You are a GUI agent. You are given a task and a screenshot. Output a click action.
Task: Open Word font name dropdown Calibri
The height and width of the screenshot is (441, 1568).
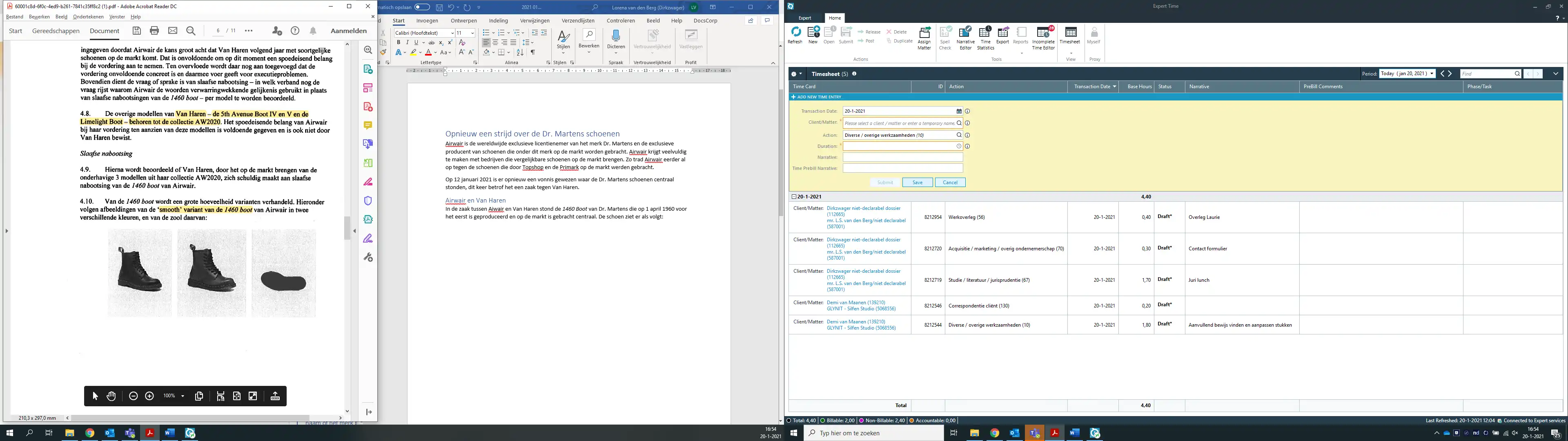pyautogui.click(x=452, y=33)
